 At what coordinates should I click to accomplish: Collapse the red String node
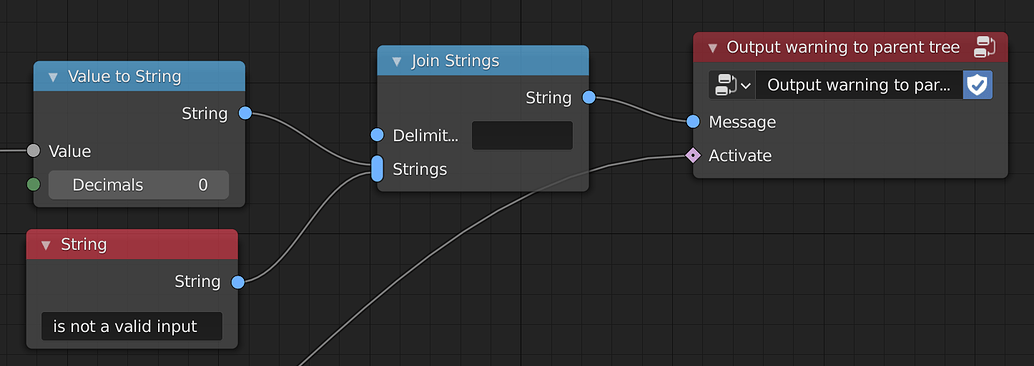(x=46, y=245)
